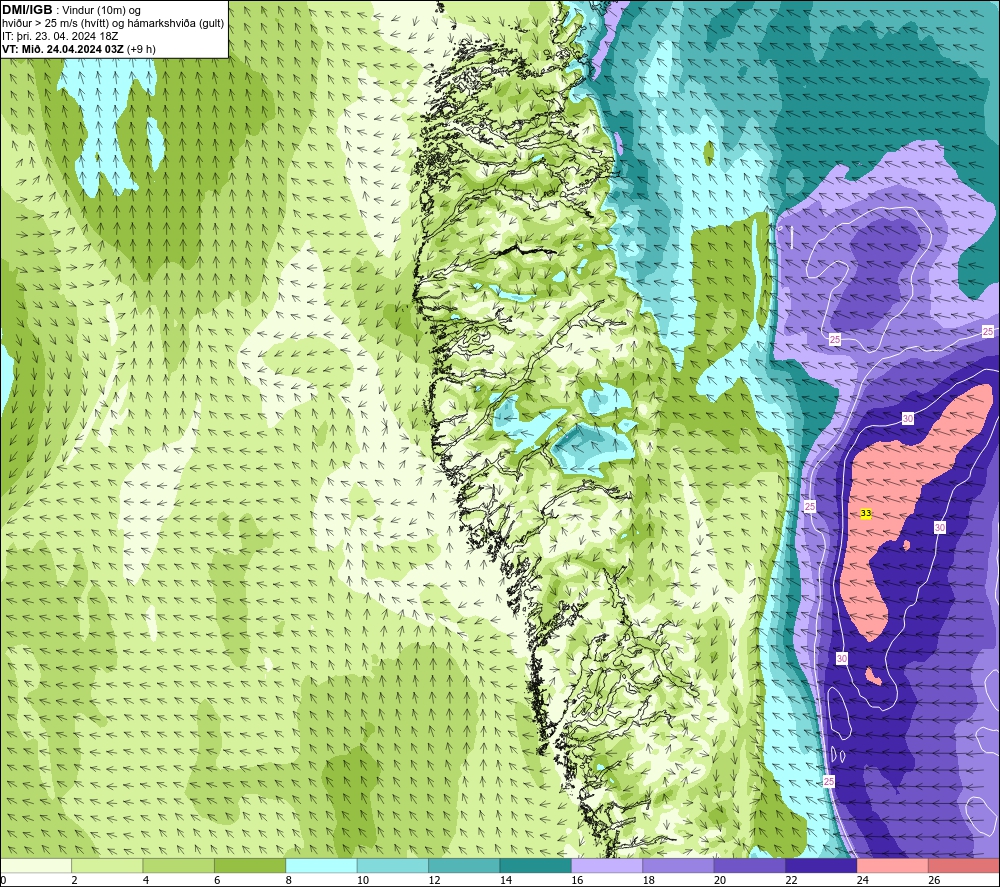This screenshot has height=887, width=1000.
Task: Click the 10–12 m/s turquoise swatch
Action: coord(393,865)
